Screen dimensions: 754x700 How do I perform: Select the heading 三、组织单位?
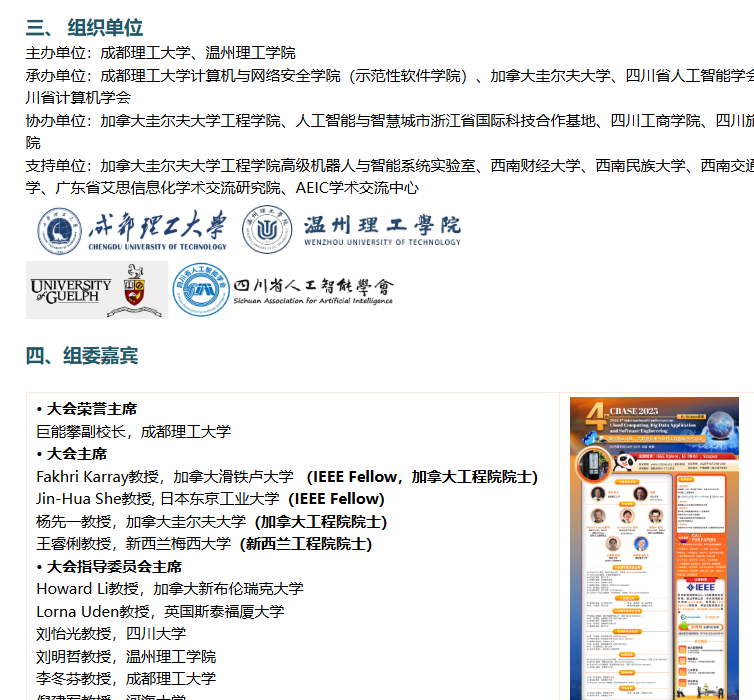point(84,27)
